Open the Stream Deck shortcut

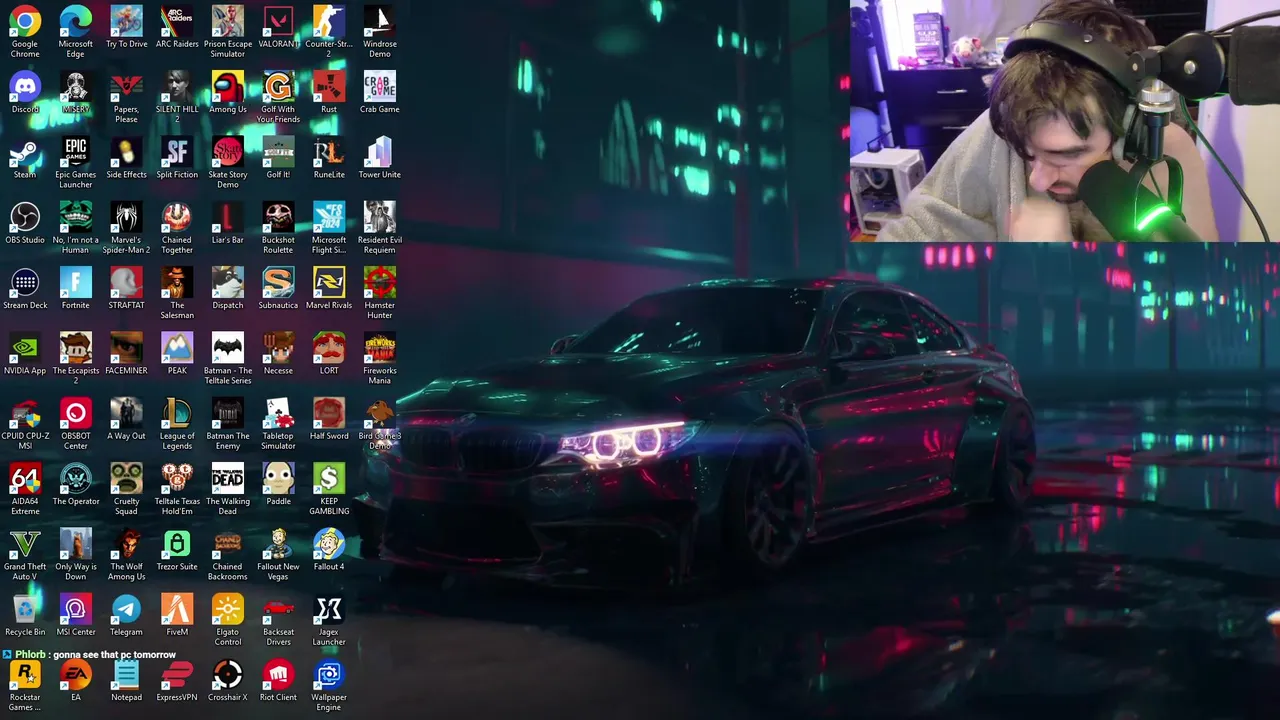pos(25,282)
